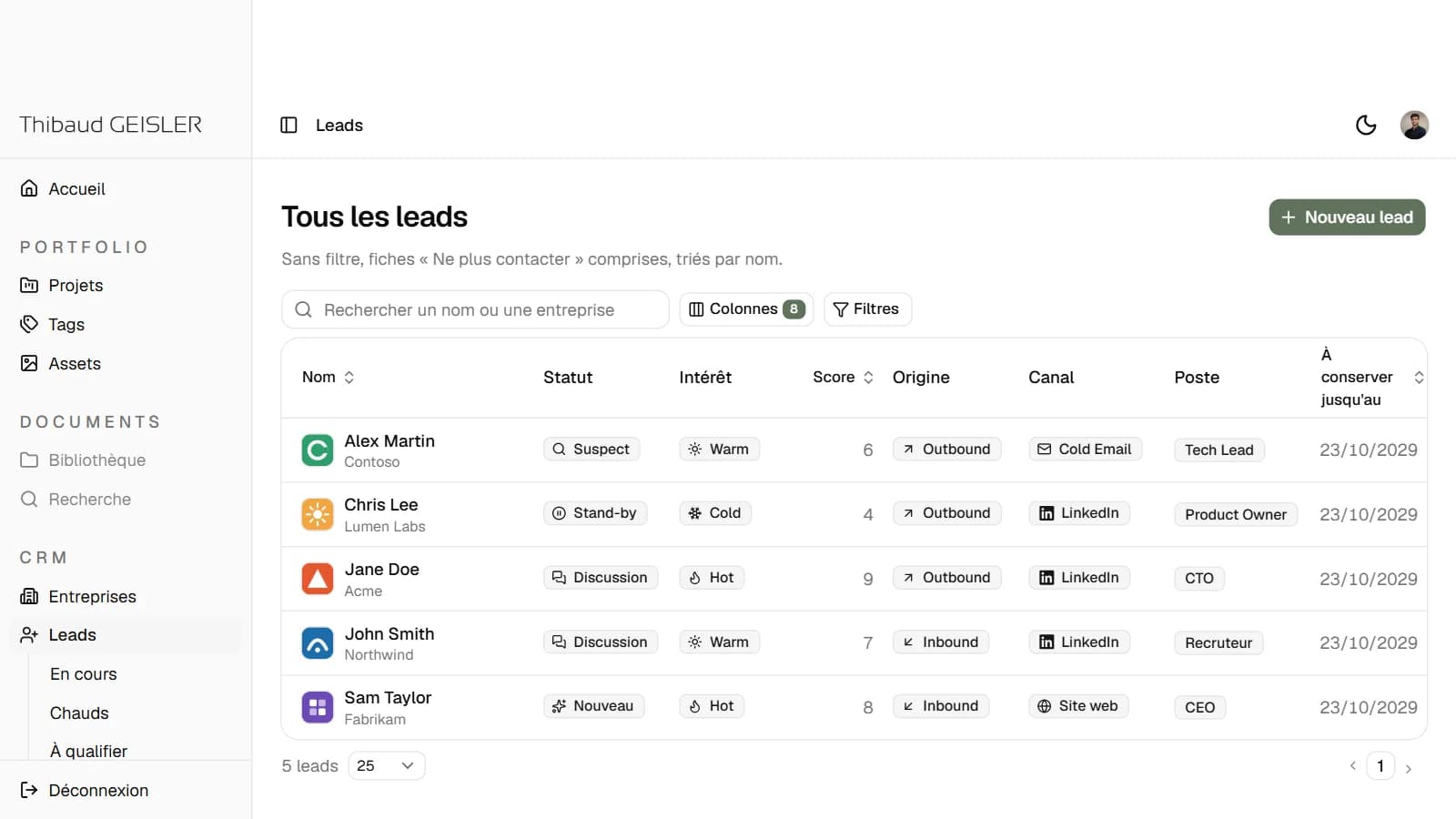Click the Entreprises building icon
Screen dimensions: 1456x819
(29, 596)
